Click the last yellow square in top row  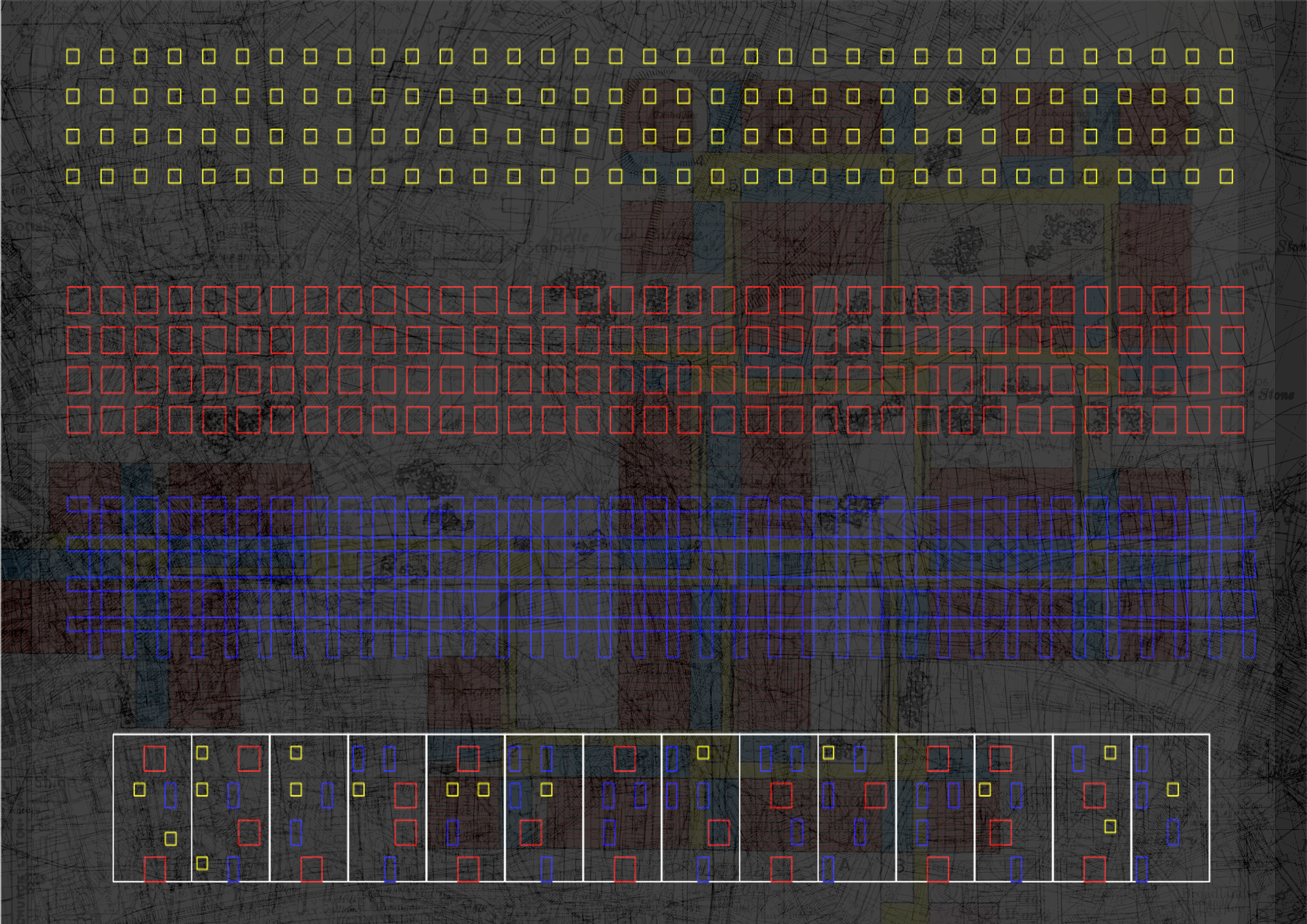tap(1227, 56)
